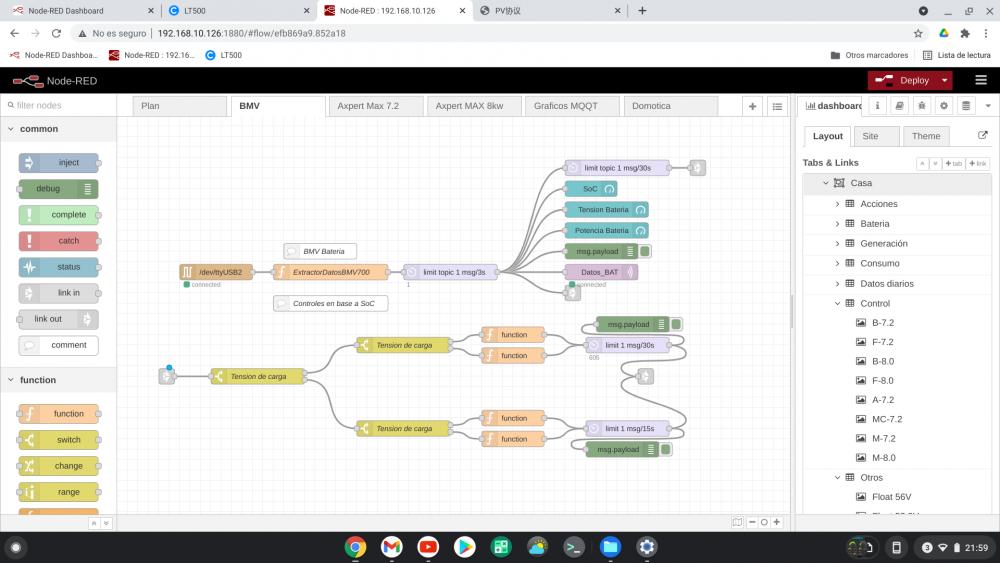Select the B-7.2 widget in Control
Screen dimensions: 1000x563
coord(883,323)
